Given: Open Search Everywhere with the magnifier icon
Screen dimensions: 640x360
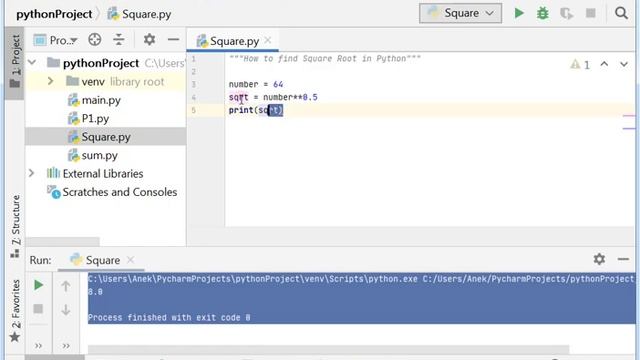Looking at the screenshot, I should point(621,13).
